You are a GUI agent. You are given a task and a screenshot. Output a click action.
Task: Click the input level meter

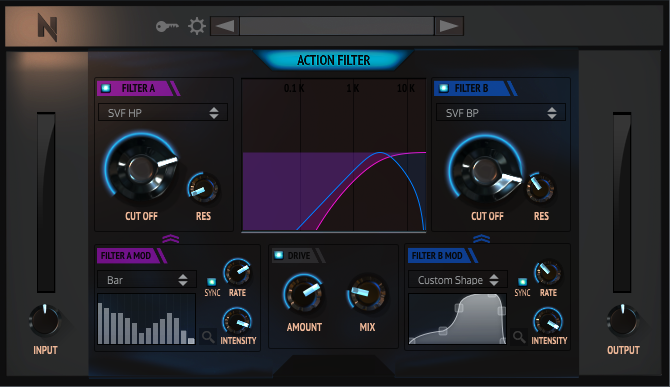tap(46, 202)
